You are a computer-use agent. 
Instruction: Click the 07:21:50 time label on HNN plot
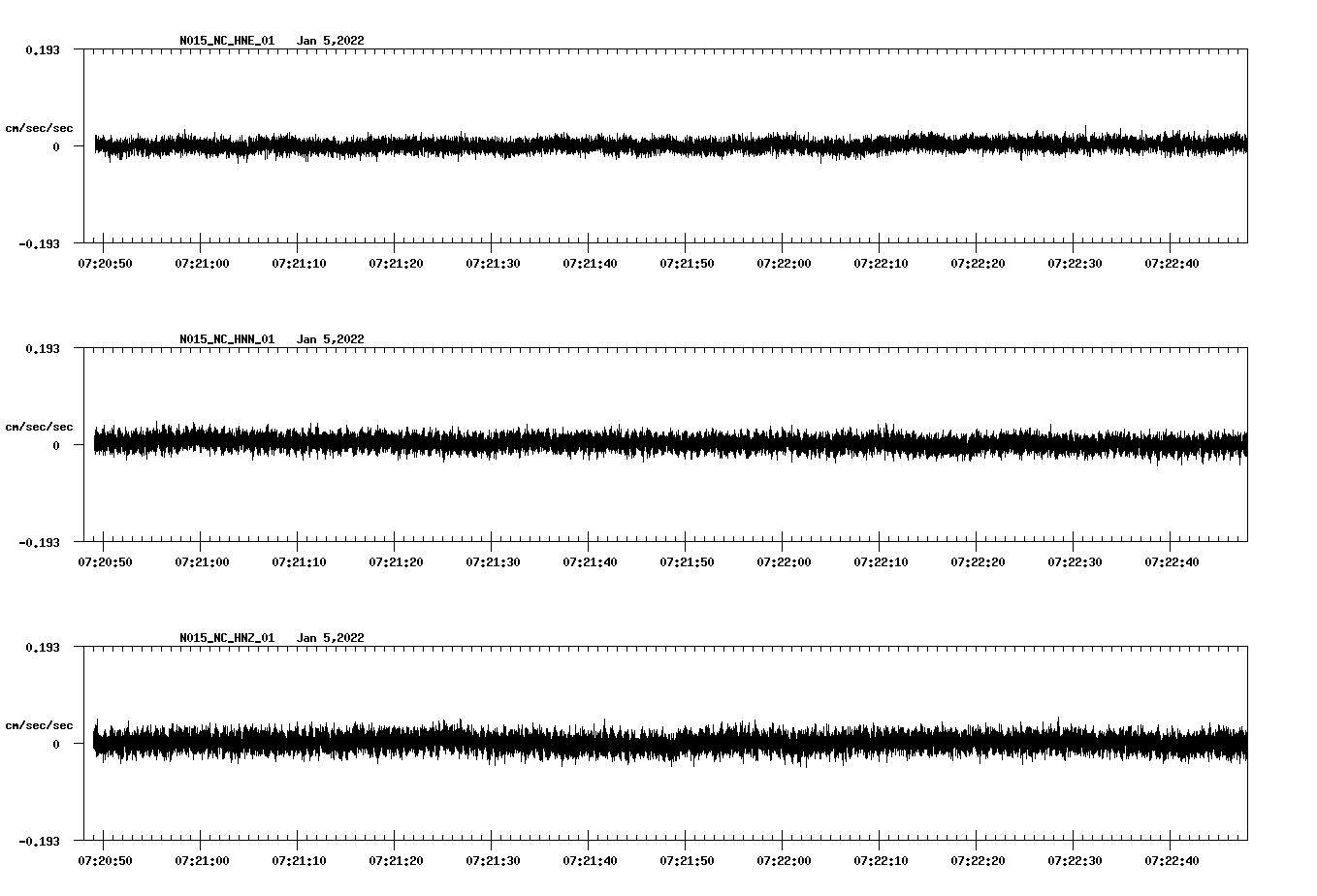click(687, 562)
